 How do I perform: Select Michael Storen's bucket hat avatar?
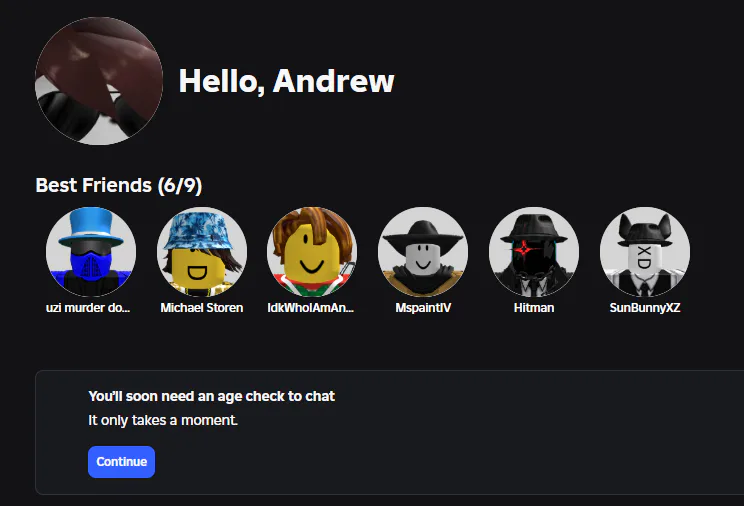[202, 251]
